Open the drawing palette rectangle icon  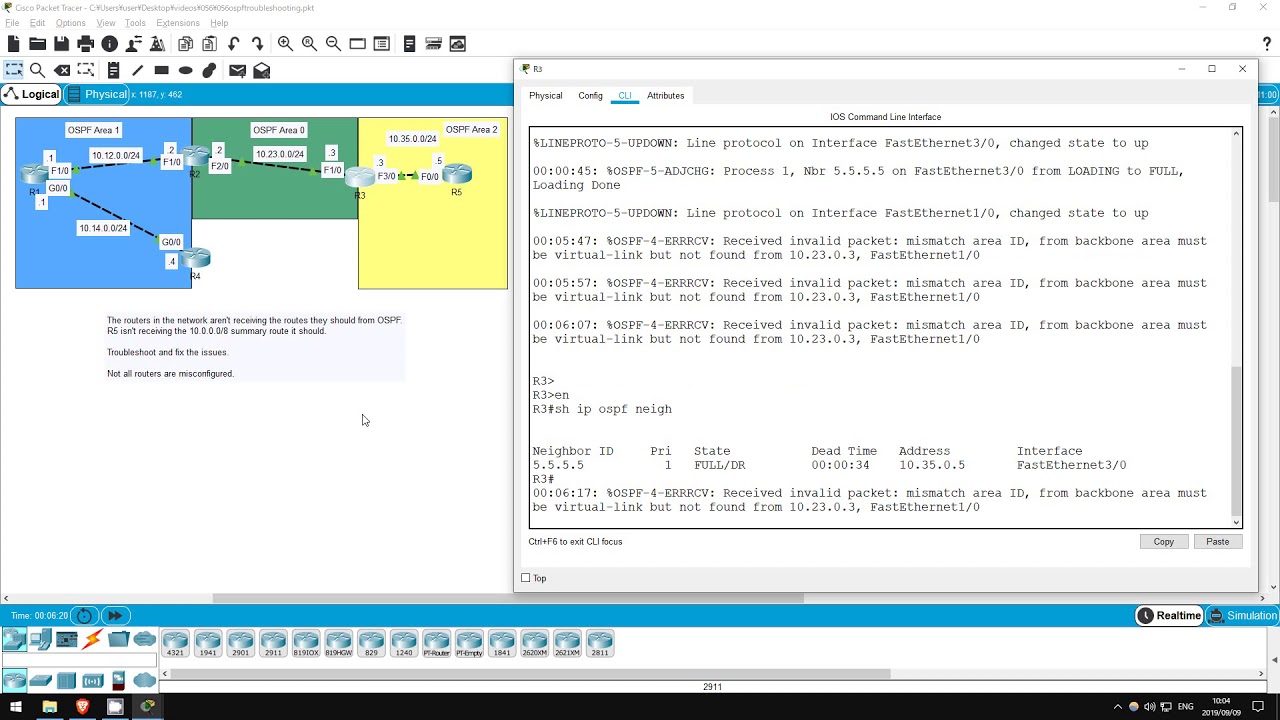(x=357, y=44)
